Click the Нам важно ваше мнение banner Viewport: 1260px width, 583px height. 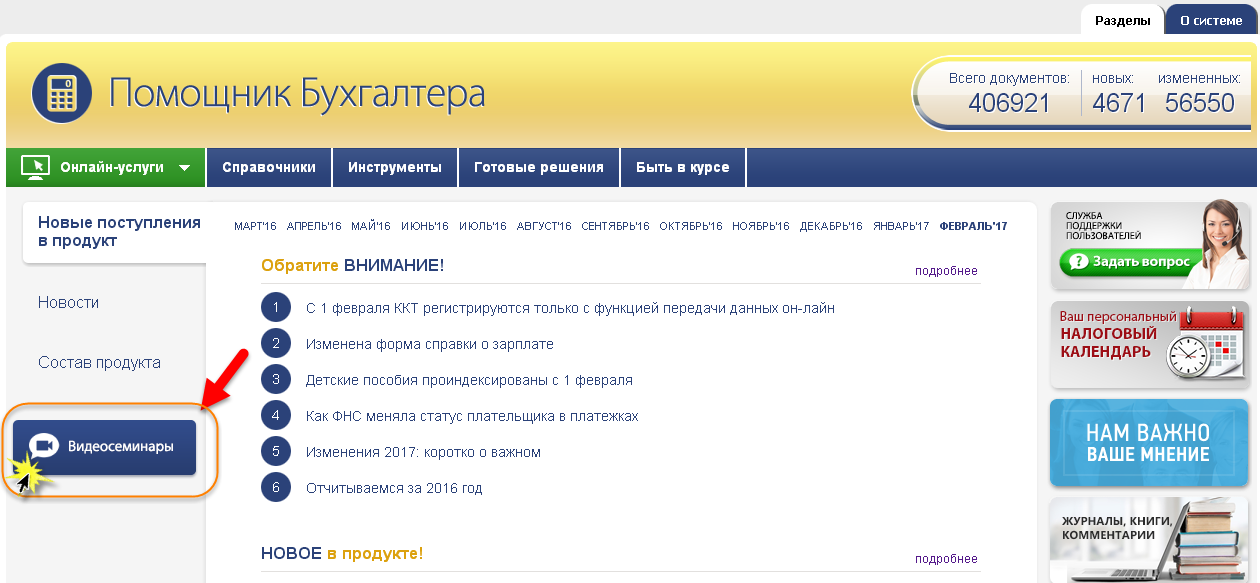coord(1149,443)
